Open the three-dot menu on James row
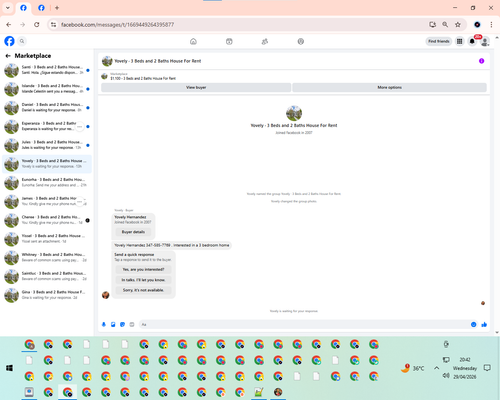Image resolution: width=500 pixels, height=400 pixels. point(79,202)
